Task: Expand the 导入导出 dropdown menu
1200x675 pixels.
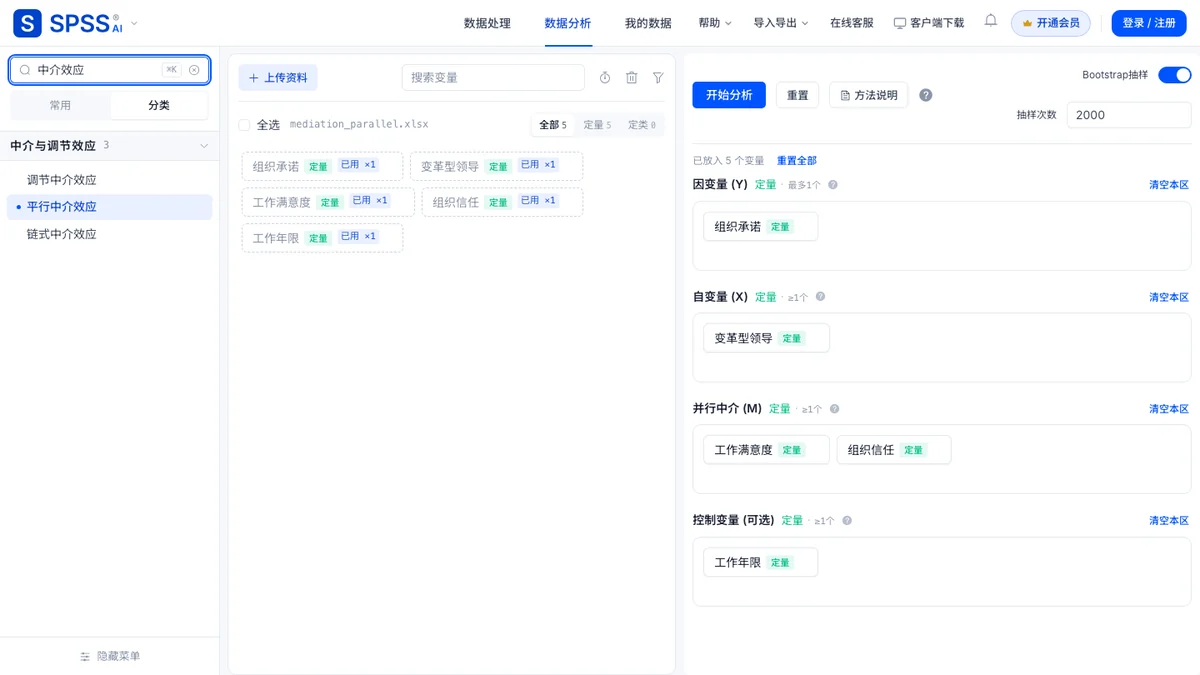Action: (x=781, y=23)
